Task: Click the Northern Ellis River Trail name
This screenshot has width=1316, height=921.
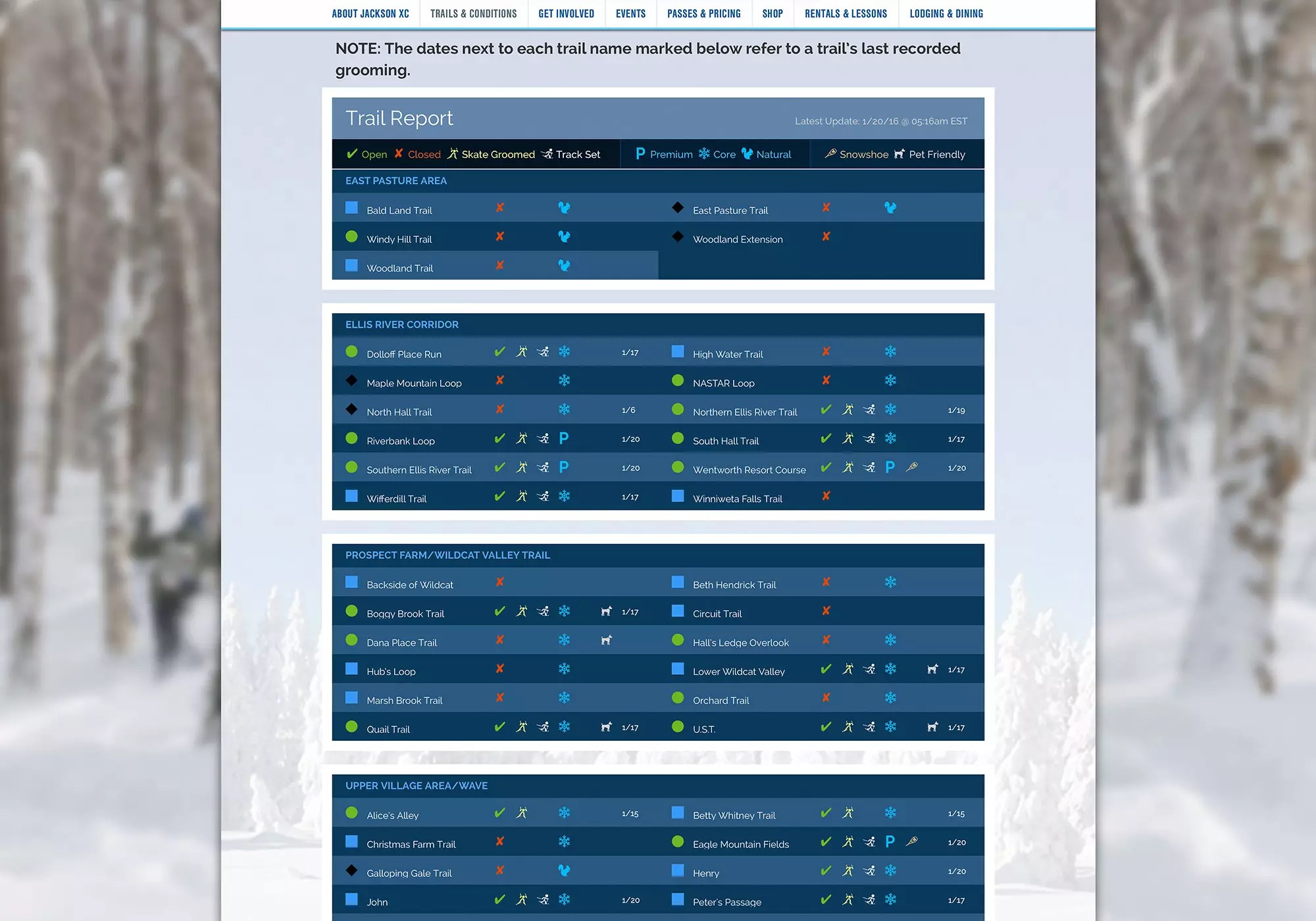Action: pos(744,412)
